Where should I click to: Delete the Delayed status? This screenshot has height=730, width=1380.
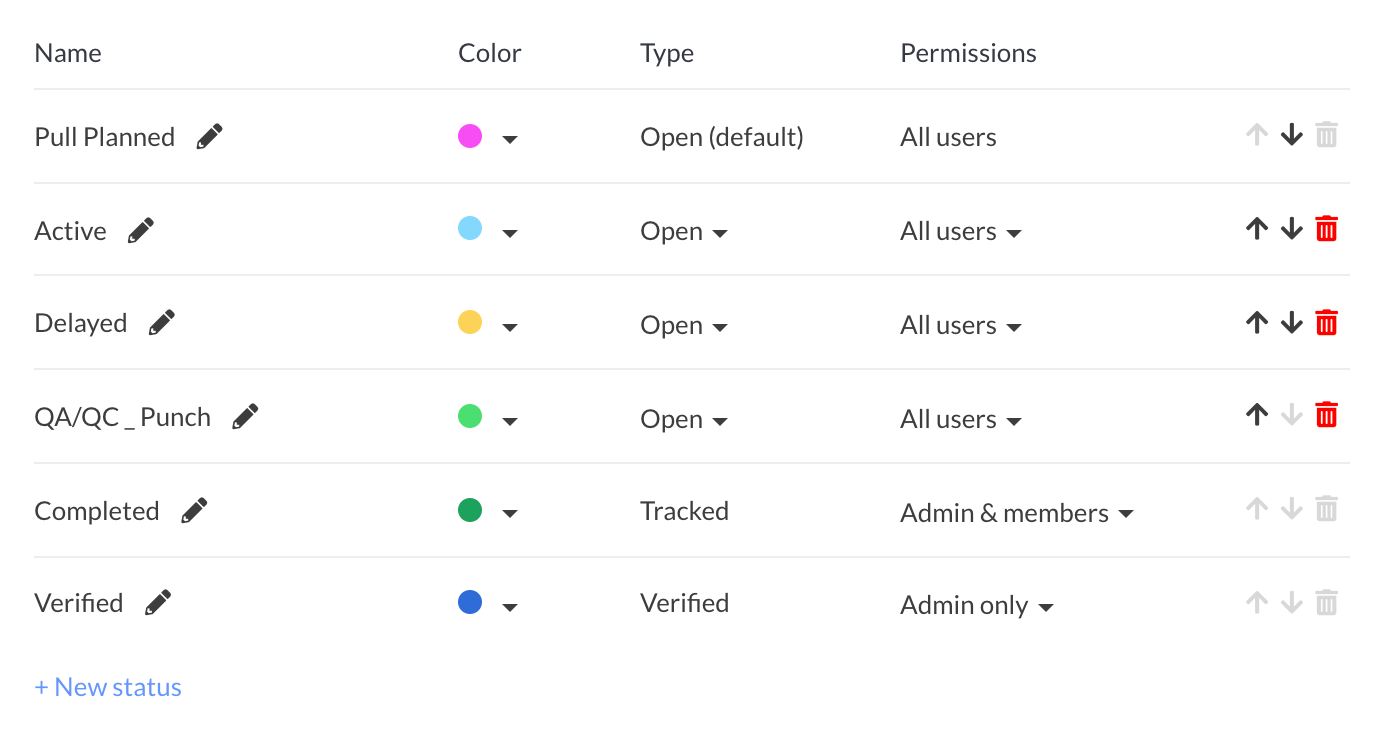(1326, 323)
